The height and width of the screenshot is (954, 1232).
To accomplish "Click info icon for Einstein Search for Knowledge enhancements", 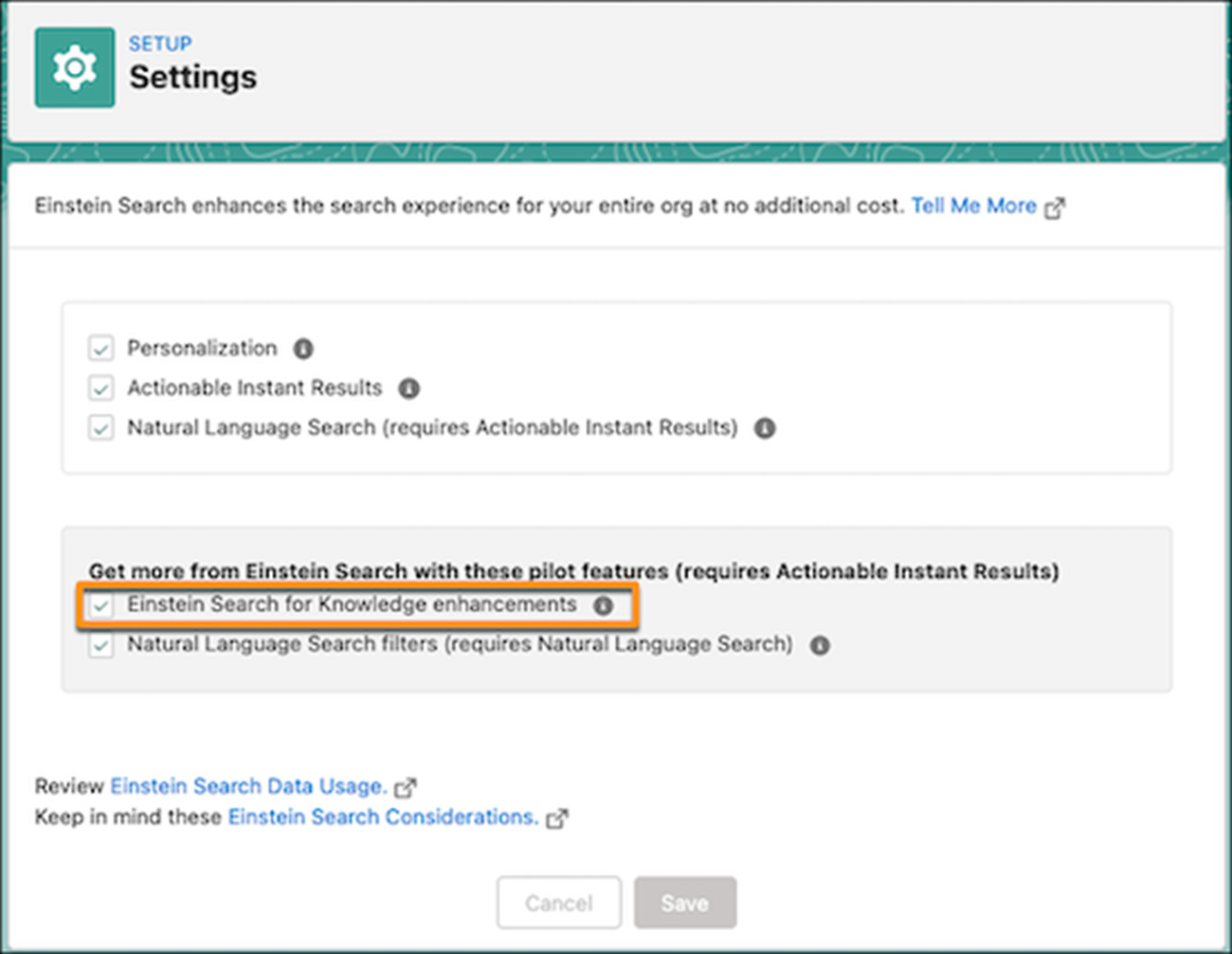I will 604,605.
